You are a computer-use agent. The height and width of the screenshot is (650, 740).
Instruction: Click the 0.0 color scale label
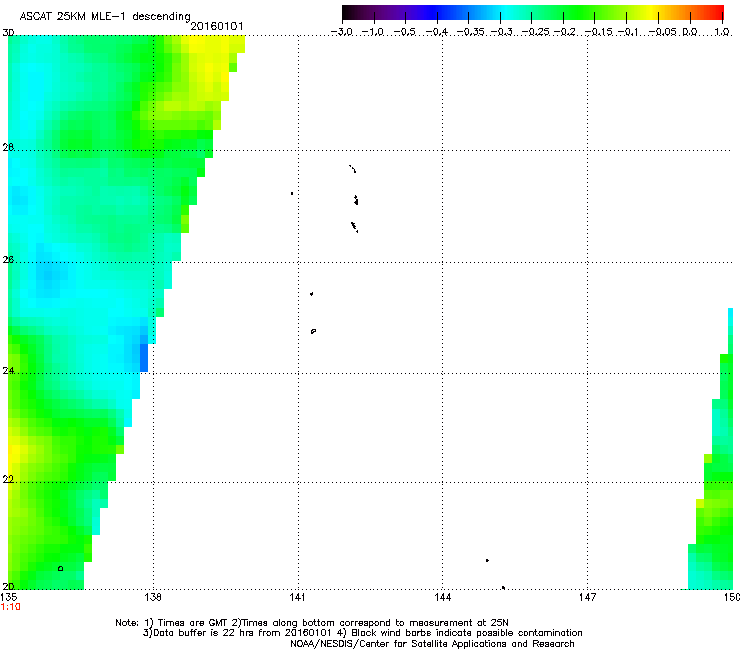(690, 32)
